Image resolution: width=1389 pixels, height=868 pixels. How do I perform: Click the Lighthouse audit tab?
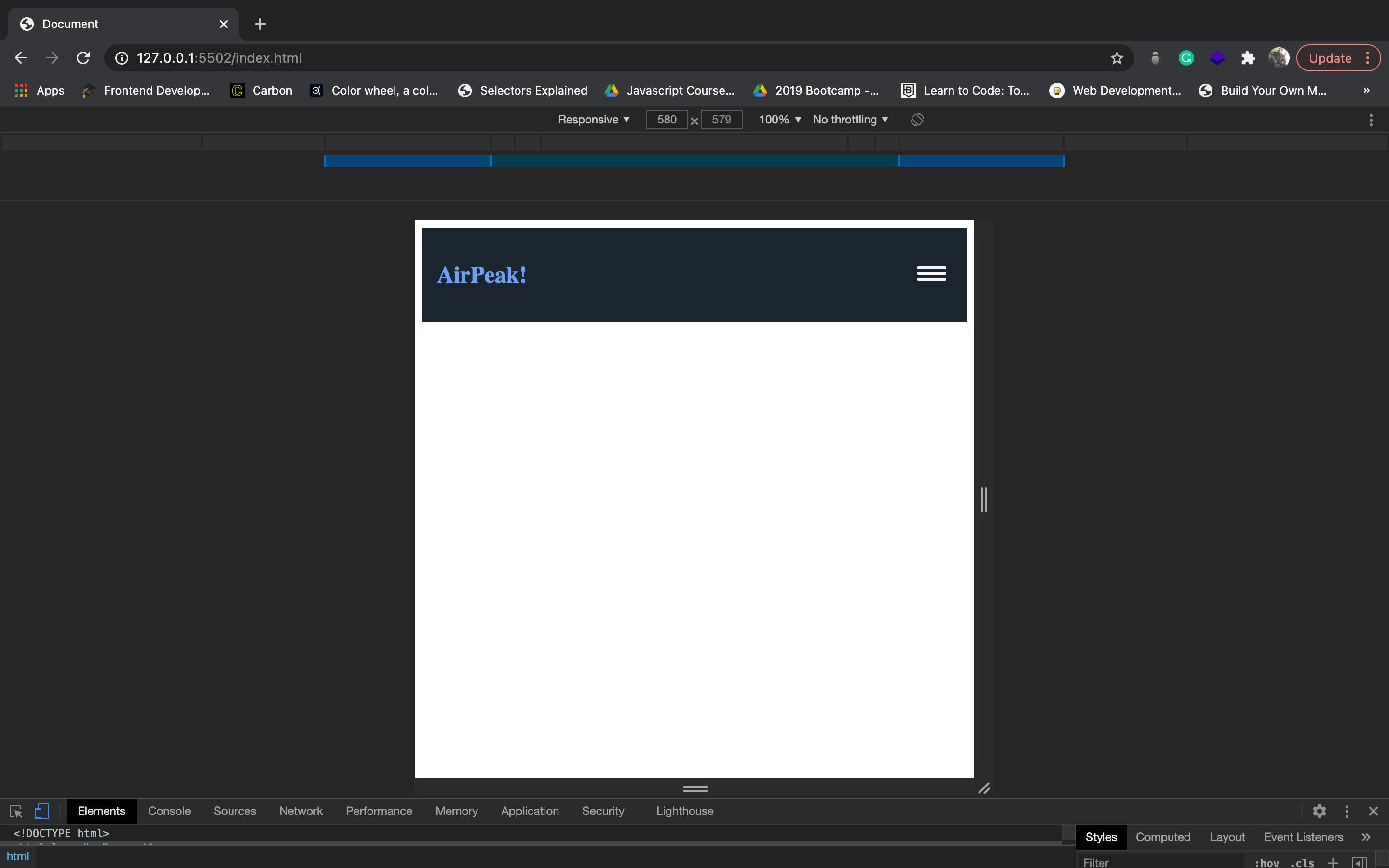click(x=684, y=810)
